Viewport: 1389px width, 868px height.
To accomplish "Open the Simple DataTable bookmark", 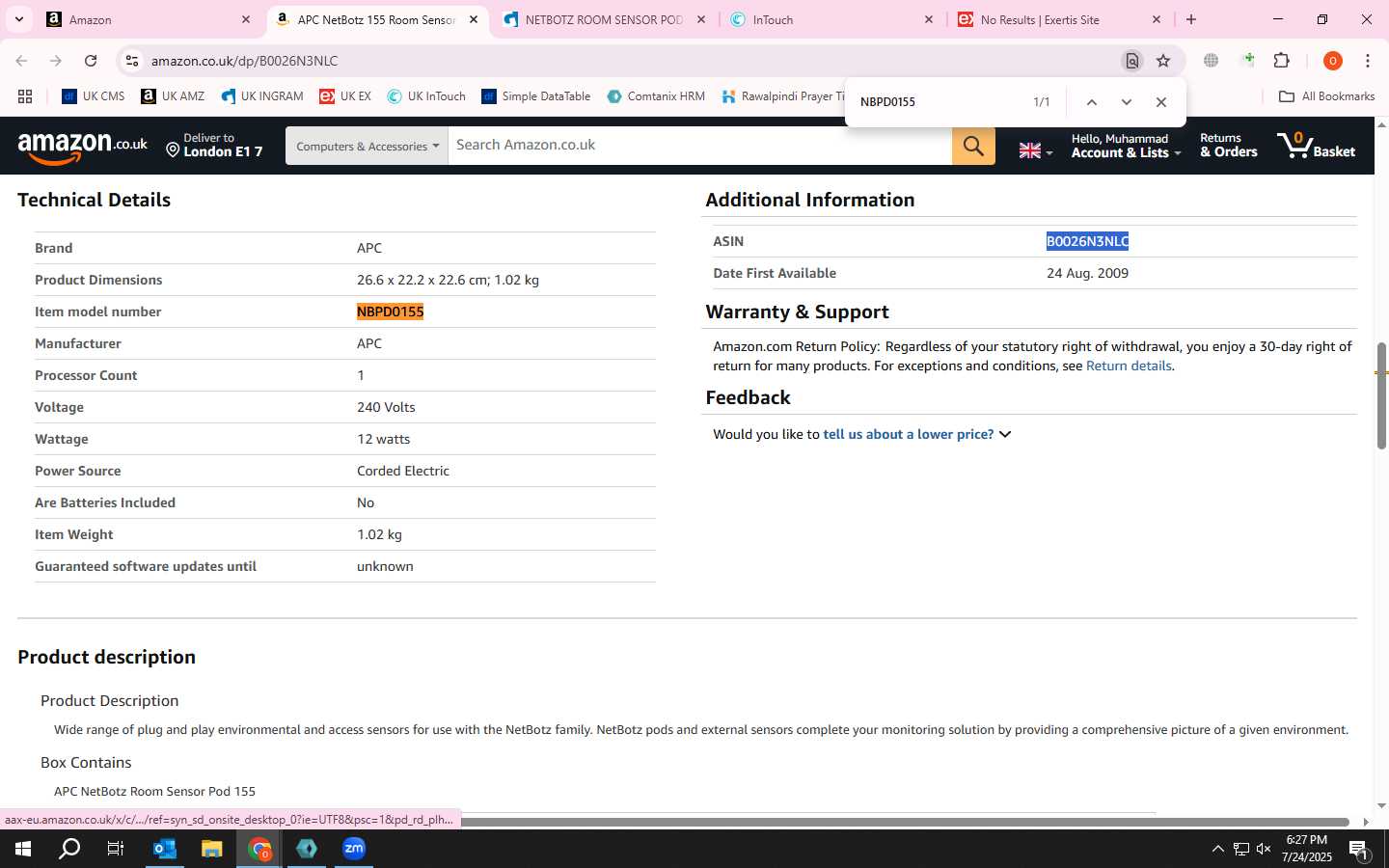I will click(536, 96).
